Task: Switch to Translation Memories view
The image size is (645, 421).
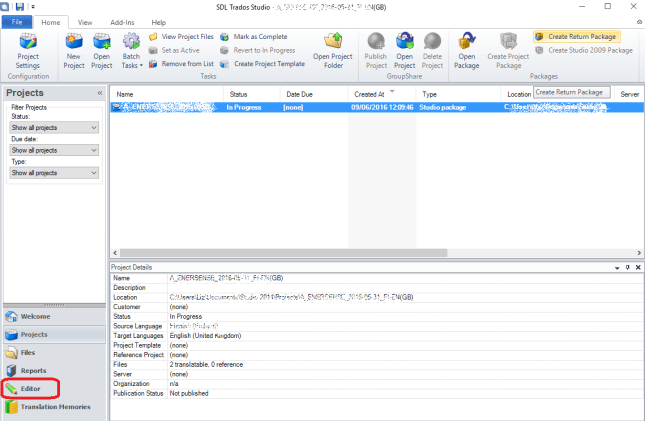Action: (55, 406)
